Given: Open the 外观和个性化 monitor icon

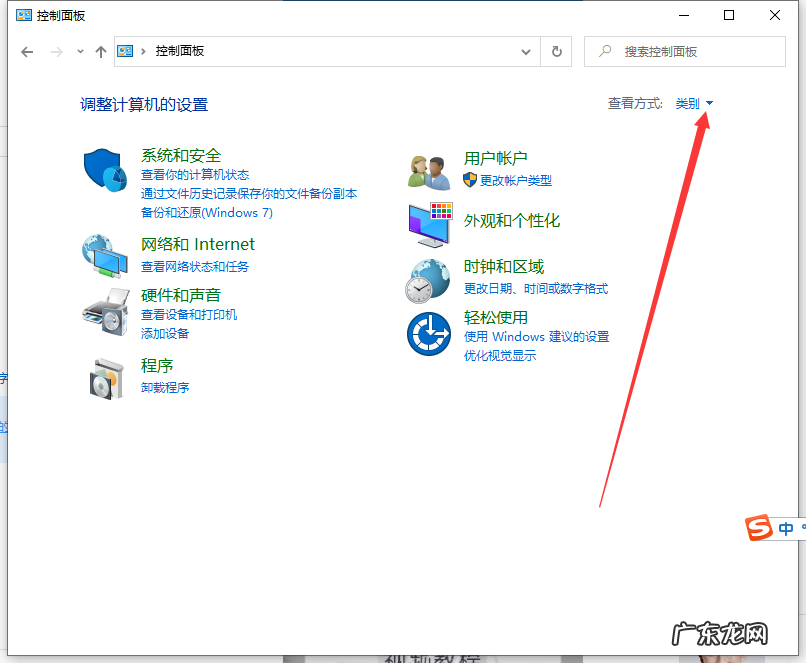Looking at the screenshot, I should pos(428,225).
